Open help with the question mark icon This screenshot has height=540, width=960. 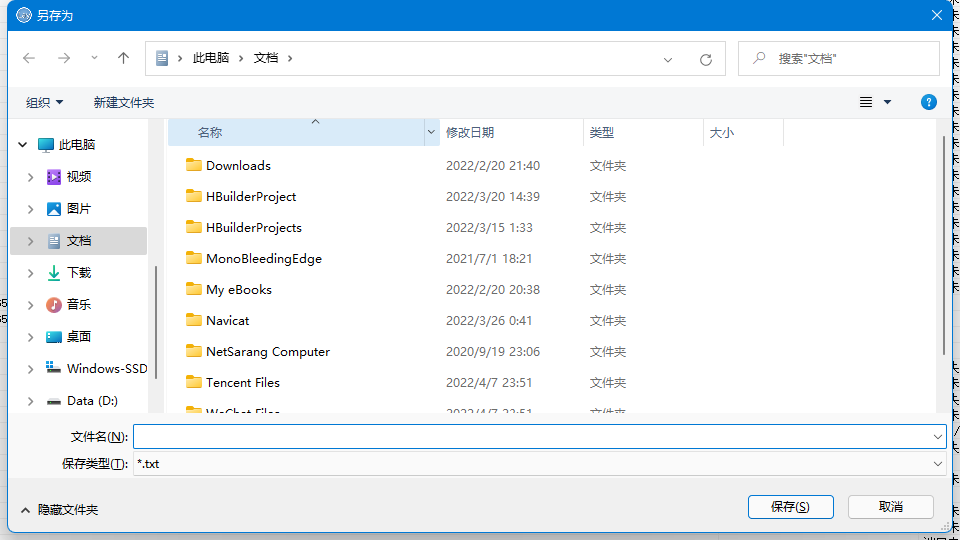(929, 102)
